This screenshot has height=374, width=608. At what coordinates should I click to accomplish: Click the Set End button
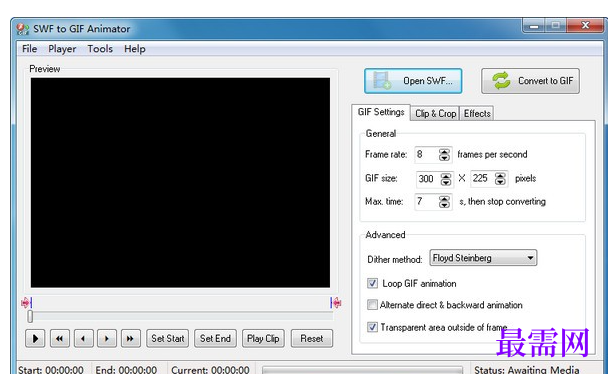click(215, 338)
